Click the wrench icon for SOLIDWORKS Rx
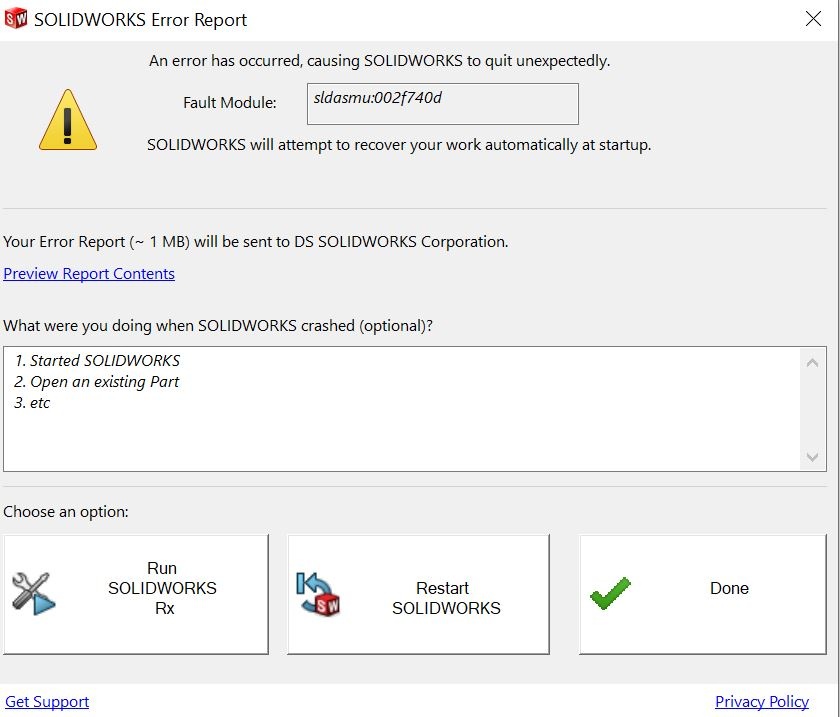840x717 pixels. coord(34,593)
